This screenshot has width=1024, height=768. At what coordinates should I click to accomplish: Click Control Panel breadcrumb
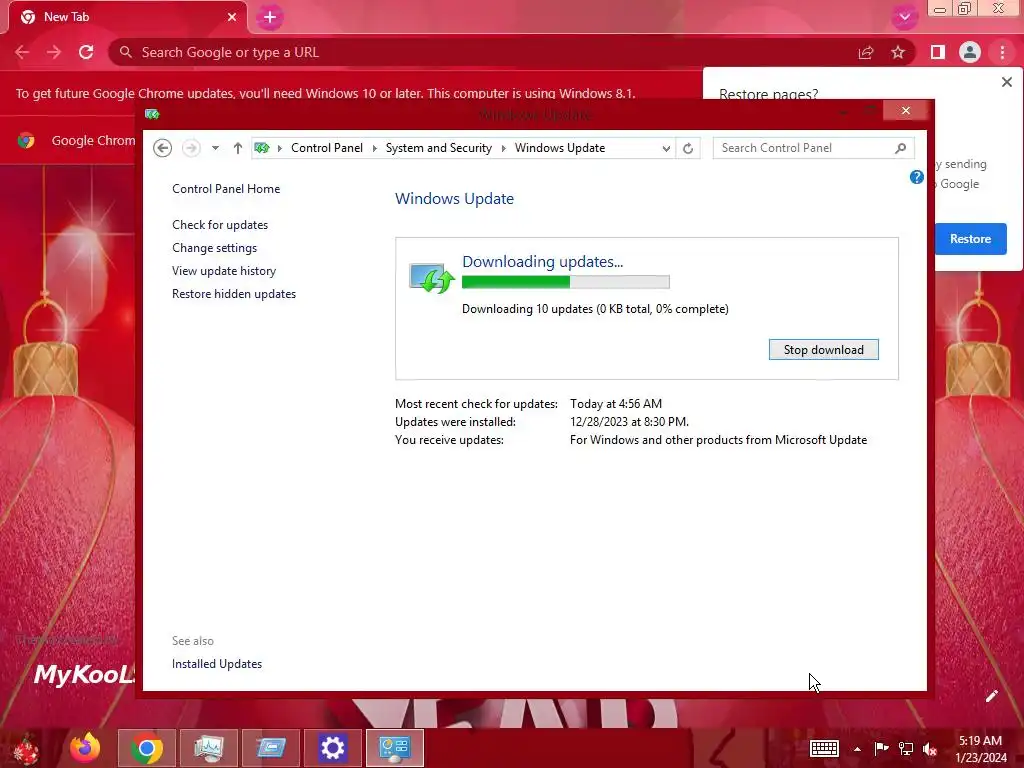(327, 148)
